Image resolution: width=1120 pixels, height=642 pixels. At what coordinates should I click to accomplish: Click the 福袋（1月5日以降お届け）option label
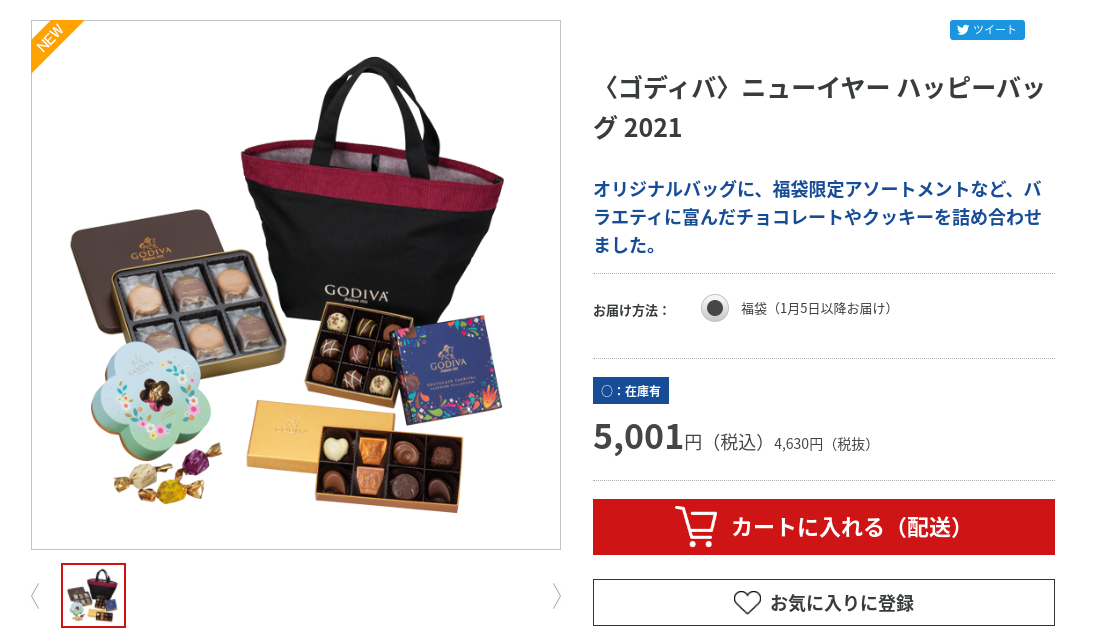coord(816,309)
